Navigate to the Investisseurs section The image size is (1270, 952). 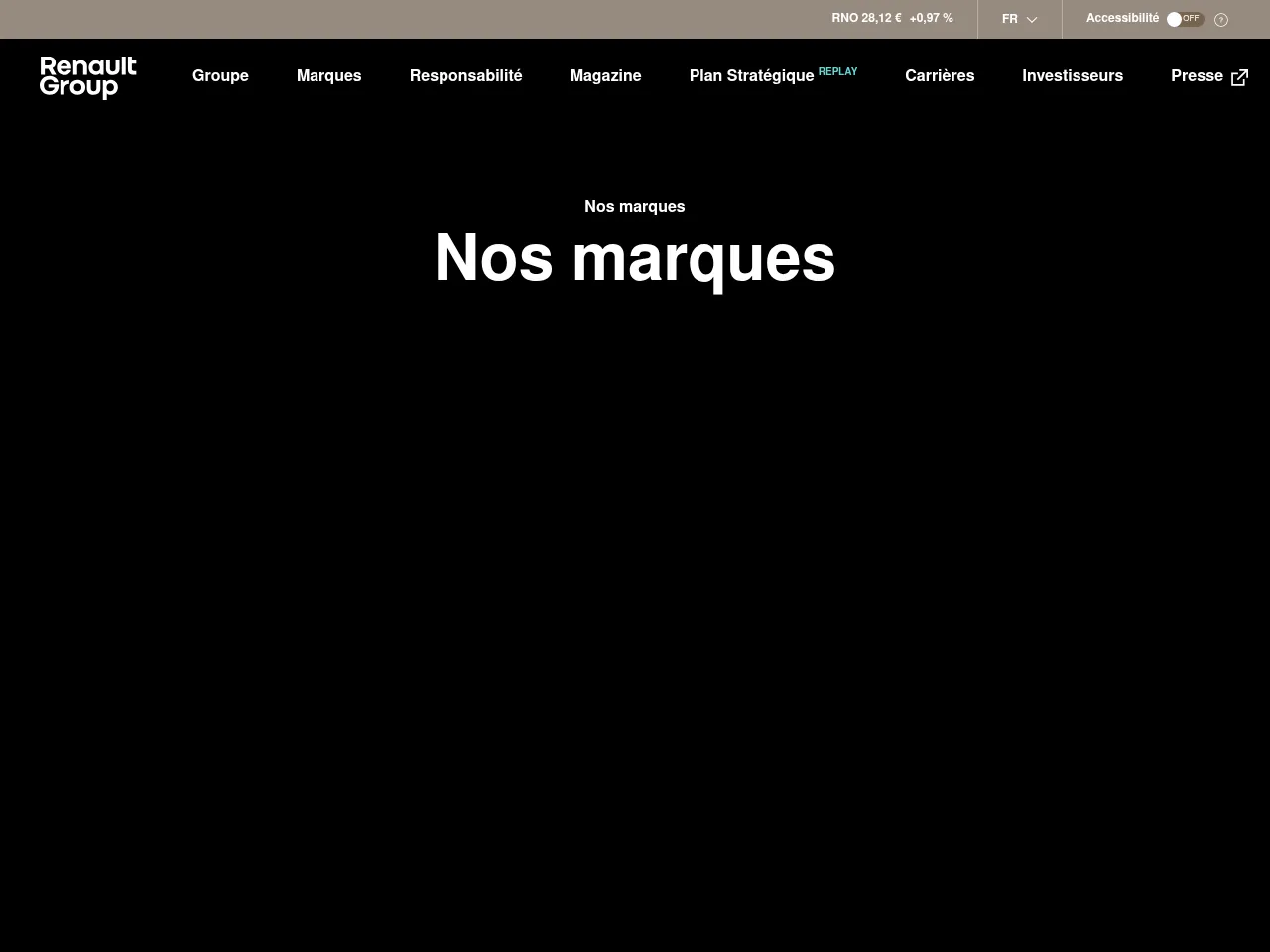pos(1072,76)
